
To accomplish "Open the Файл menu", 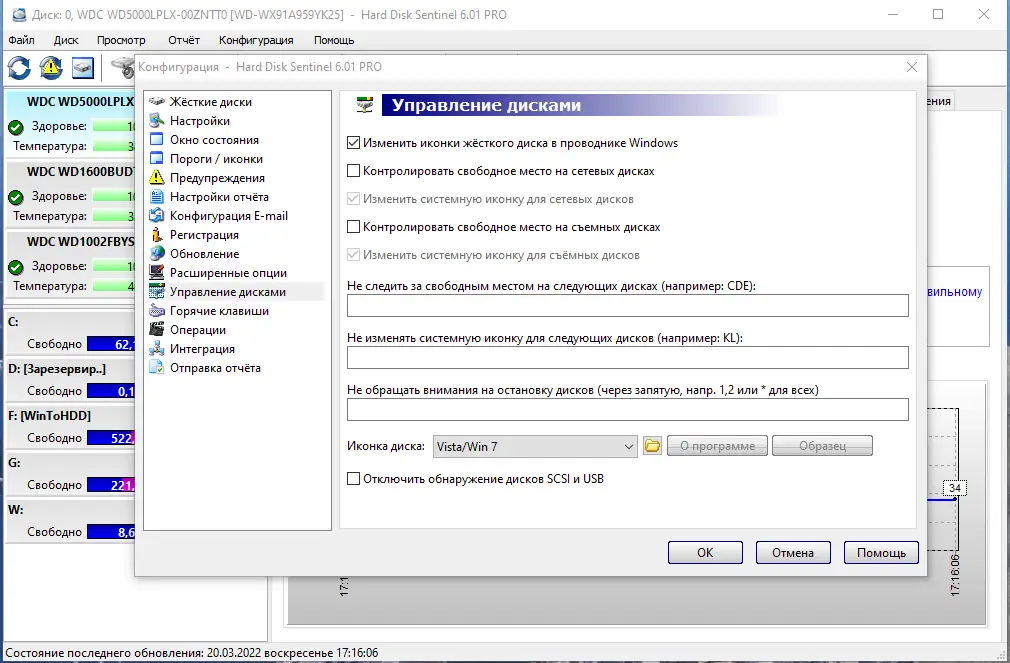I will 21,40.
